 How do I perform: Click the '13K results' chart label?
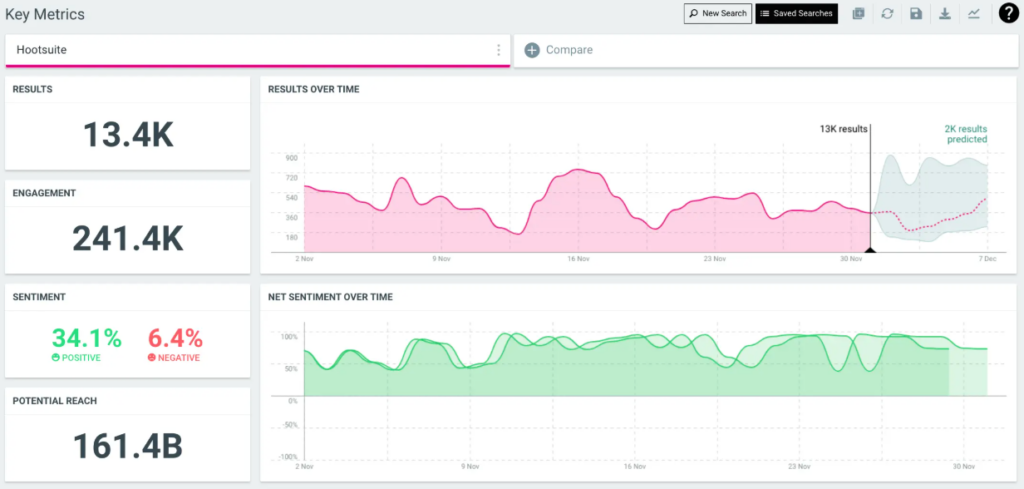point(844,129)
